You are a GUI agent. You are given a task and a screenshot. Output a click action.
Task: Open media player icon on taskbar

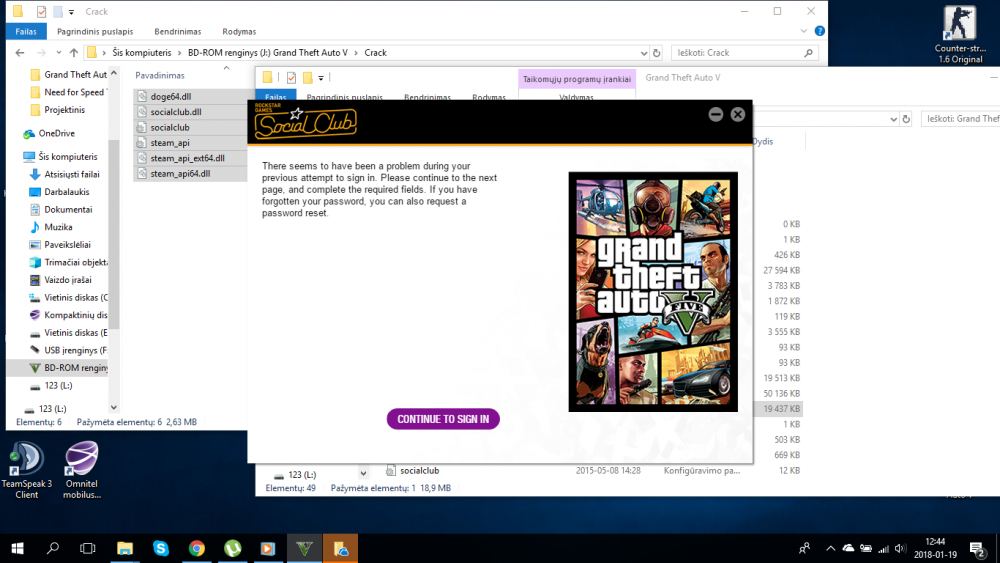coord(268,548)
